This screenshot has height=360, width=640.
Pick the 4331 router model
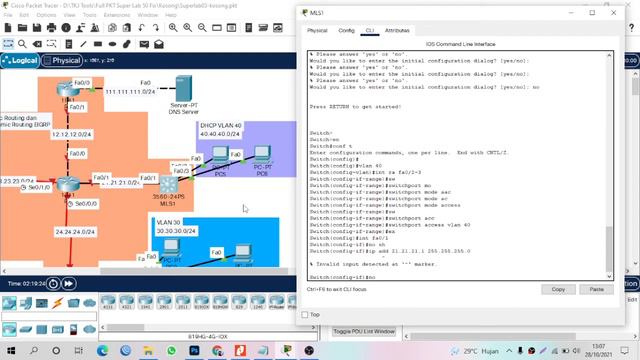click(108, 302)
